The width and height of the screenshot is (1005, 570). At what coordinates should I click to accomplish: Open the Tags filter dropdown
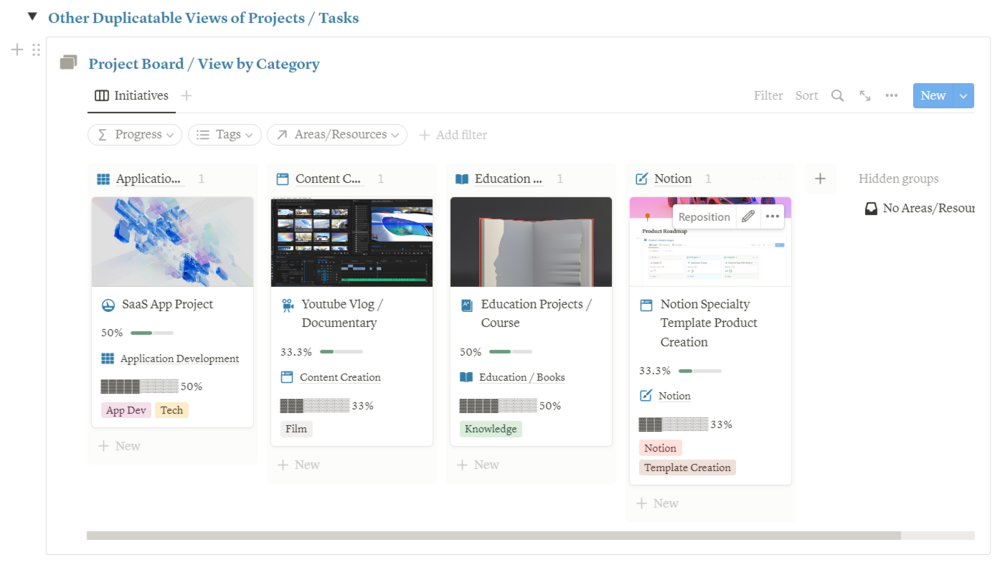[225, 135]
